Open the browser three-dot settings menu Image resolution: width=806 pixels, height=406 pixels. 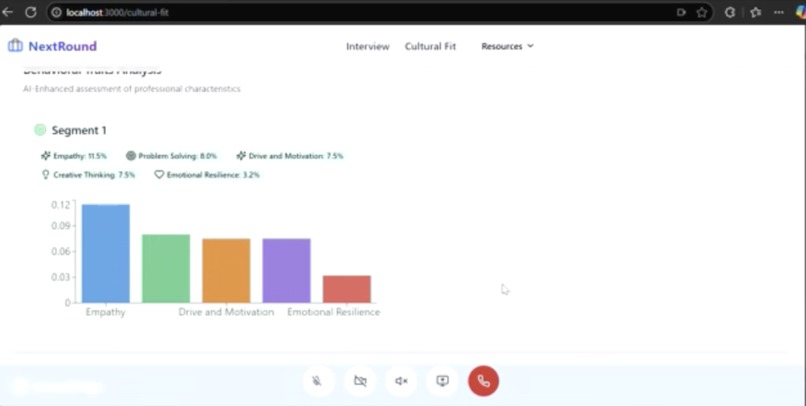pyautogui.click(x=779, y=12)
